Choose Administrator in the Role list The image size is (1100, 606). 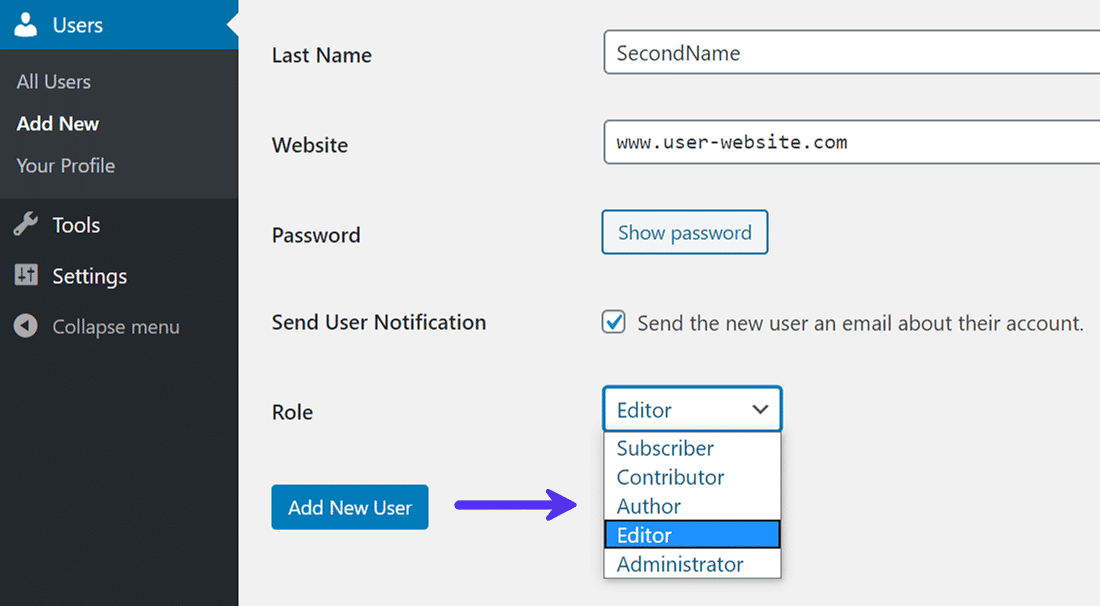(680, 564)
